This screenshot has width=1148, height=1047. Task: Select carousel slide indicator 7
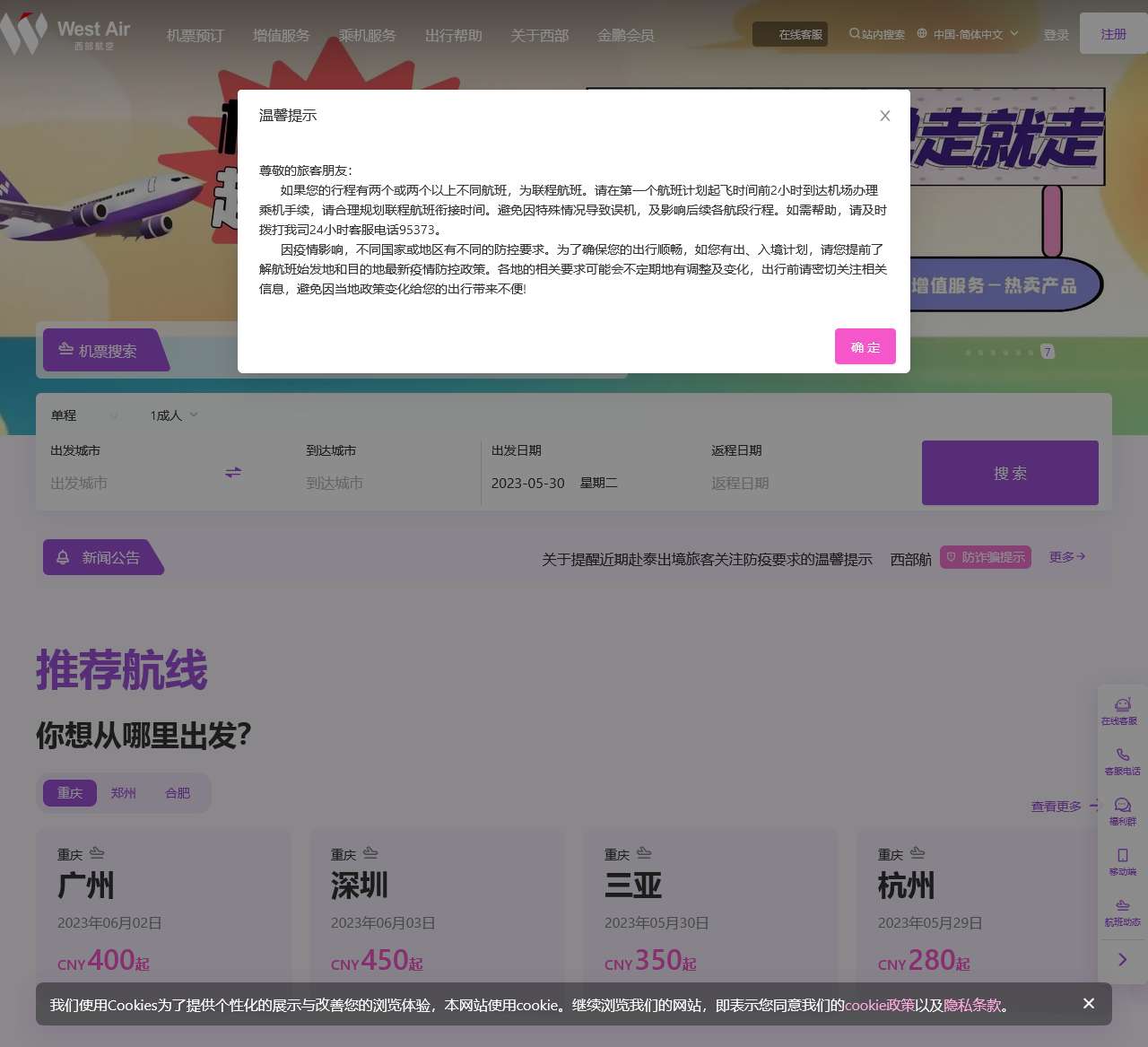(1047, 352)
